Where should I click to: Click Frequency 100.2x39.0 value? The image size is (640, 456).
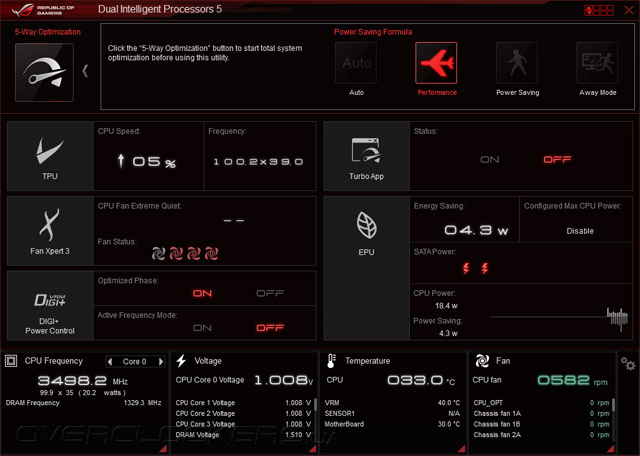click(x=258, y=162)
